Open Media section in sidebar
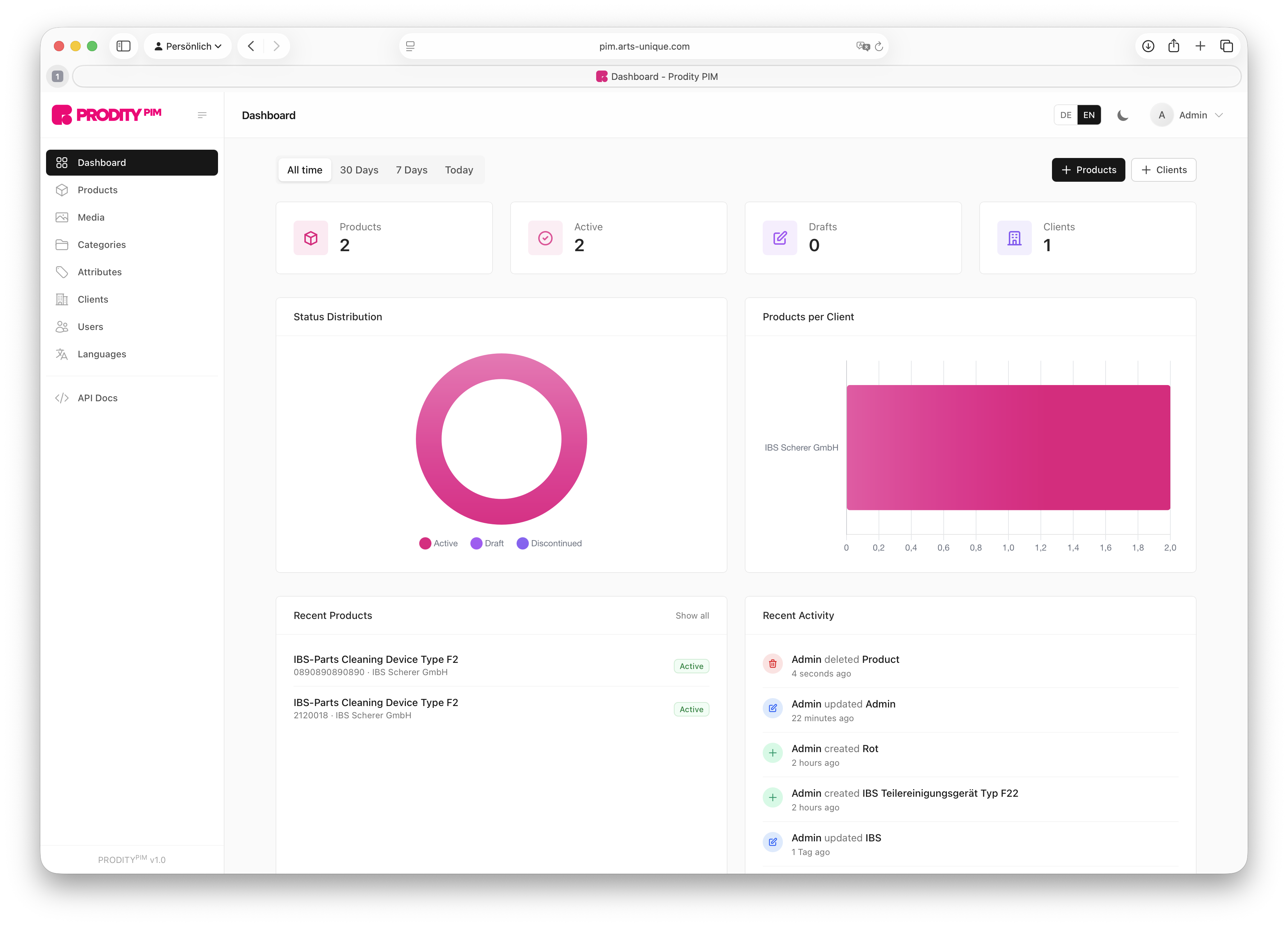 (91, 217)
